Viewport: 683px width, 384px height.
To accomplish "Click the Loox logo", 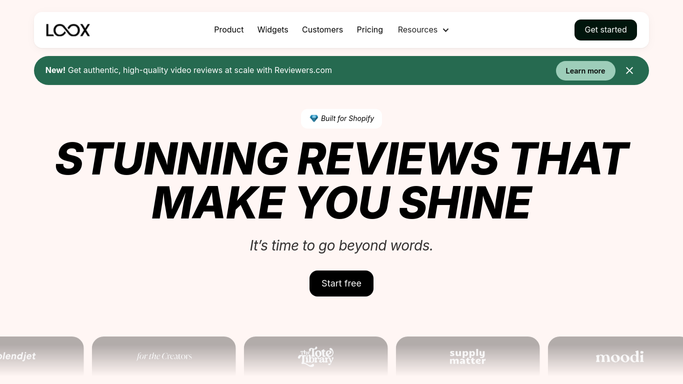I will pyautogui.click(x=68, y=30).
